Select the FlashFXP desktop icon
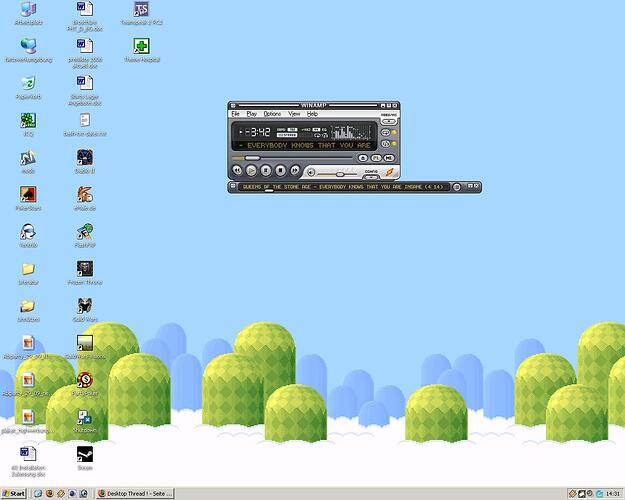 [85, 236]
